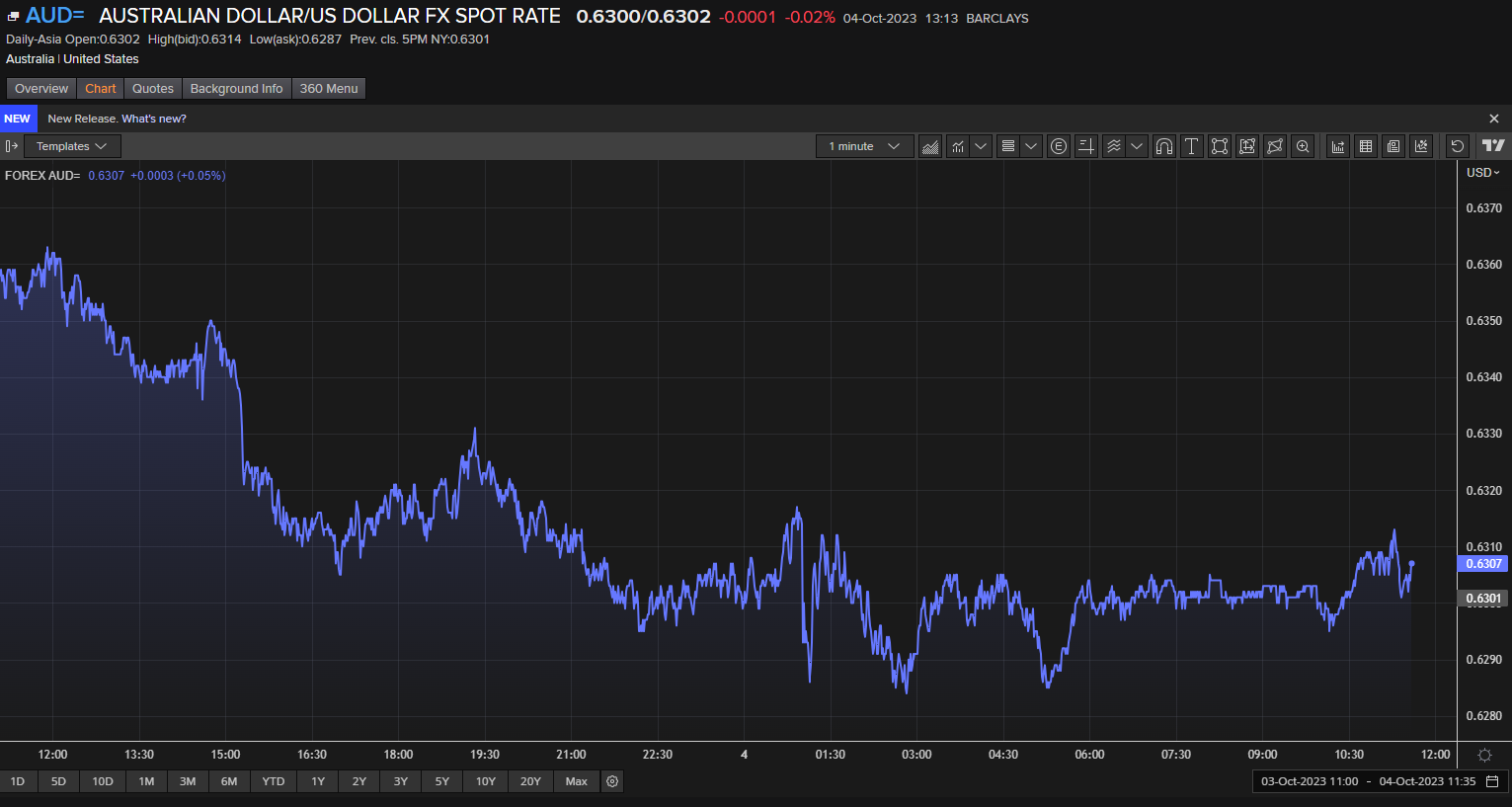Open range settings gear icon
Viewport: 1512px width, 807px height.
[x=612, y=781]
